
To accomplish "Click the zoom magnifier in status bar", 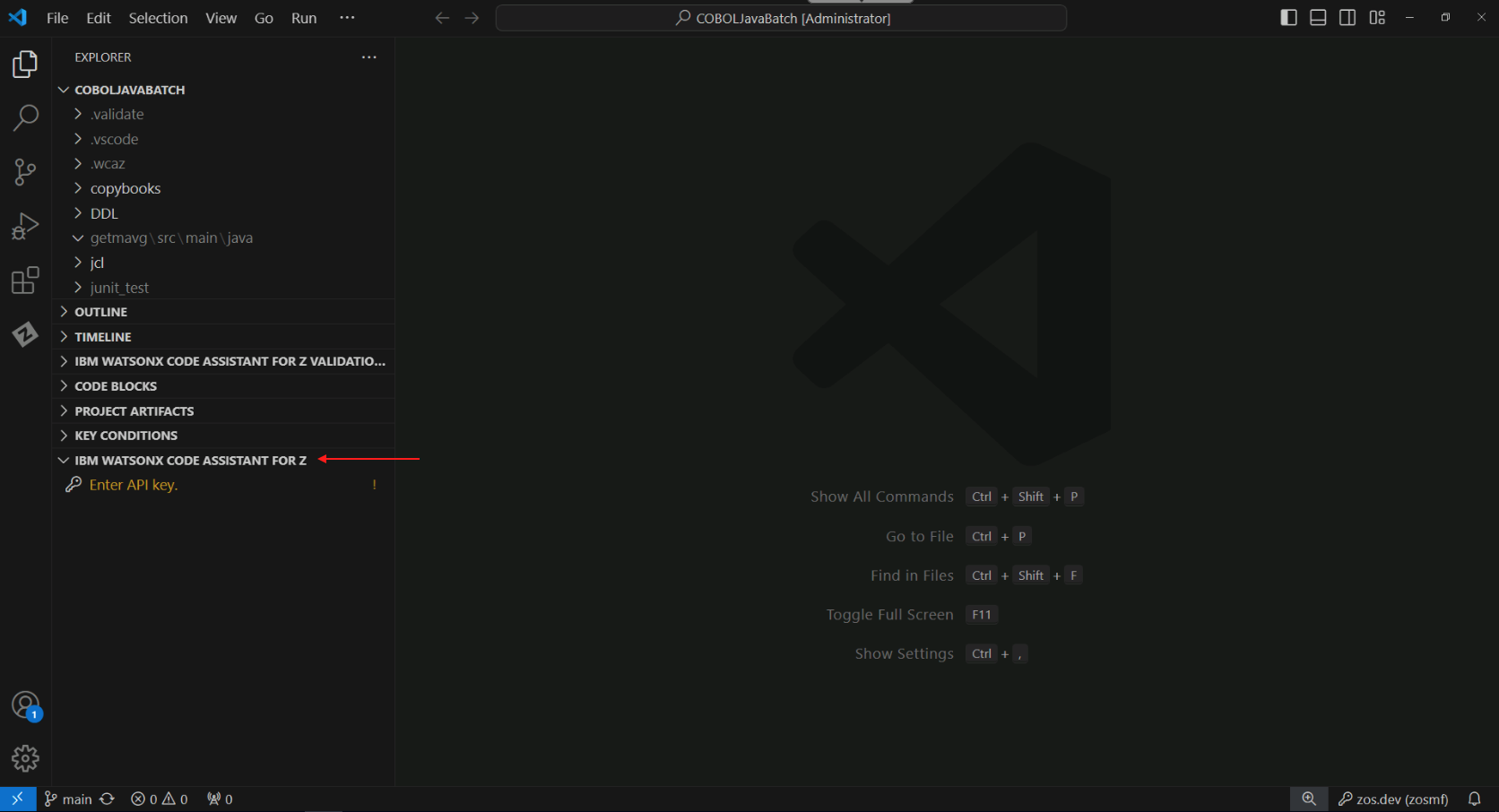I will click(1309, 799).
